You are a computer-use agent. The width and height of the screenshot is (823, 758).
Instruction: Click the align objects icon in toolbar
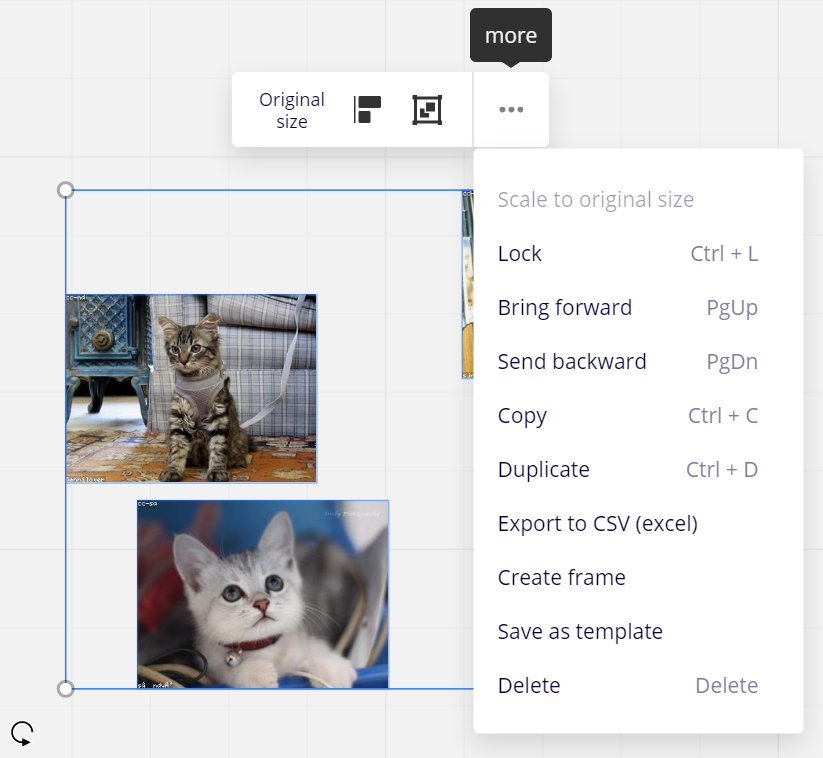click(368, 110)
